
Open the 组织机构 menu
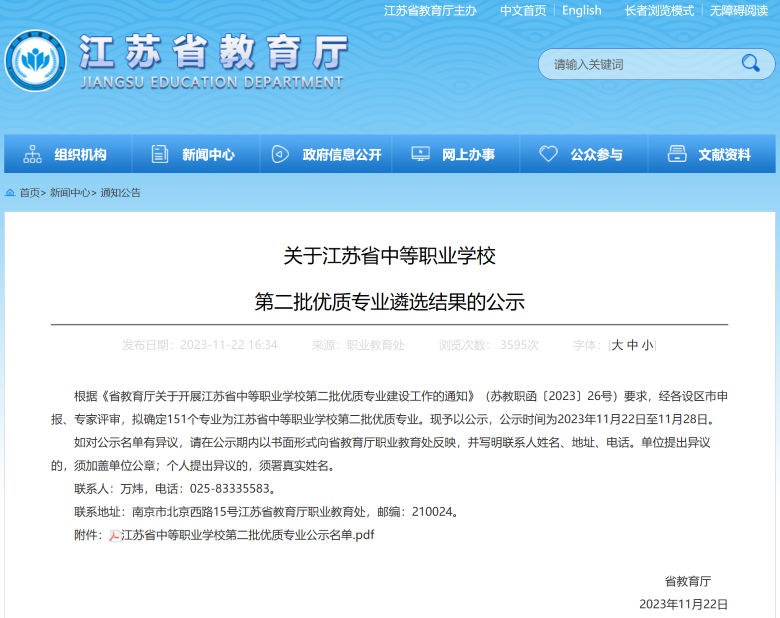click(x=68, y=154)
